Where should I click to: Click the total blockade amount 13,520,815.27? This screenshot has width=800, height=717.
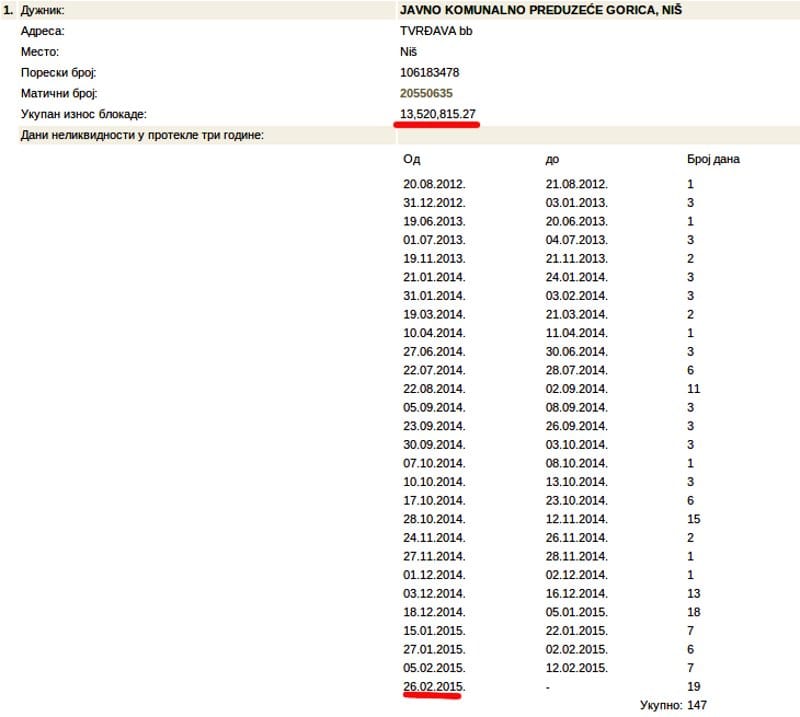coord(437,114)
